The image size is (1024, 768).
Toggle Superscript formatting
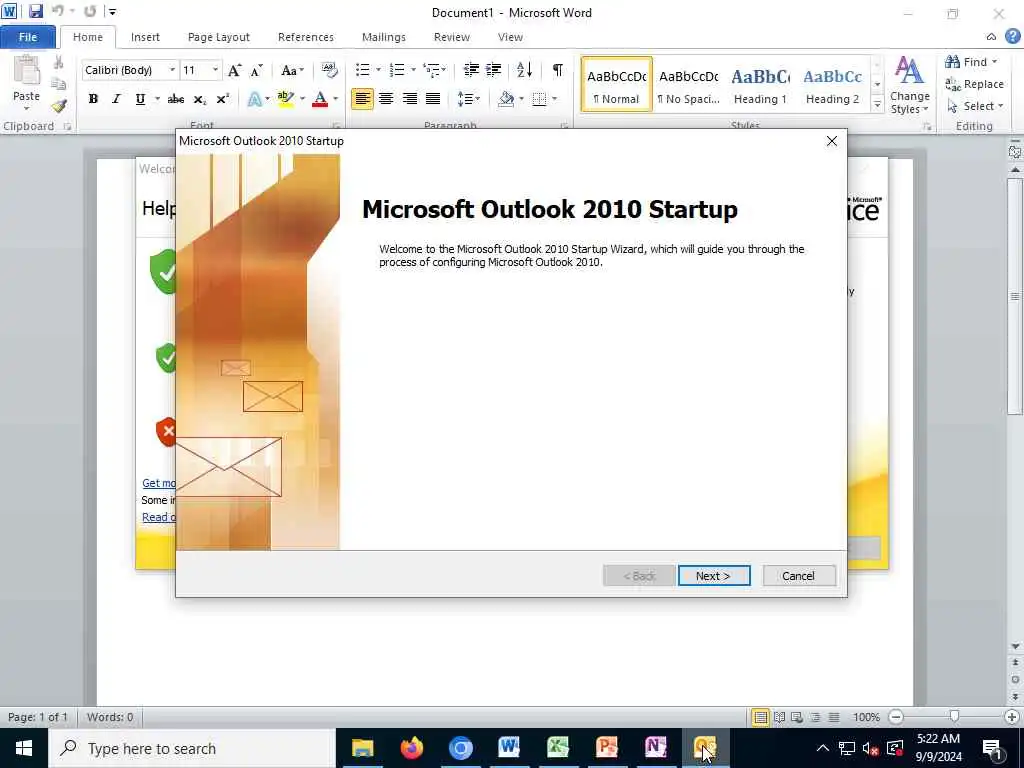click(223, 99)
